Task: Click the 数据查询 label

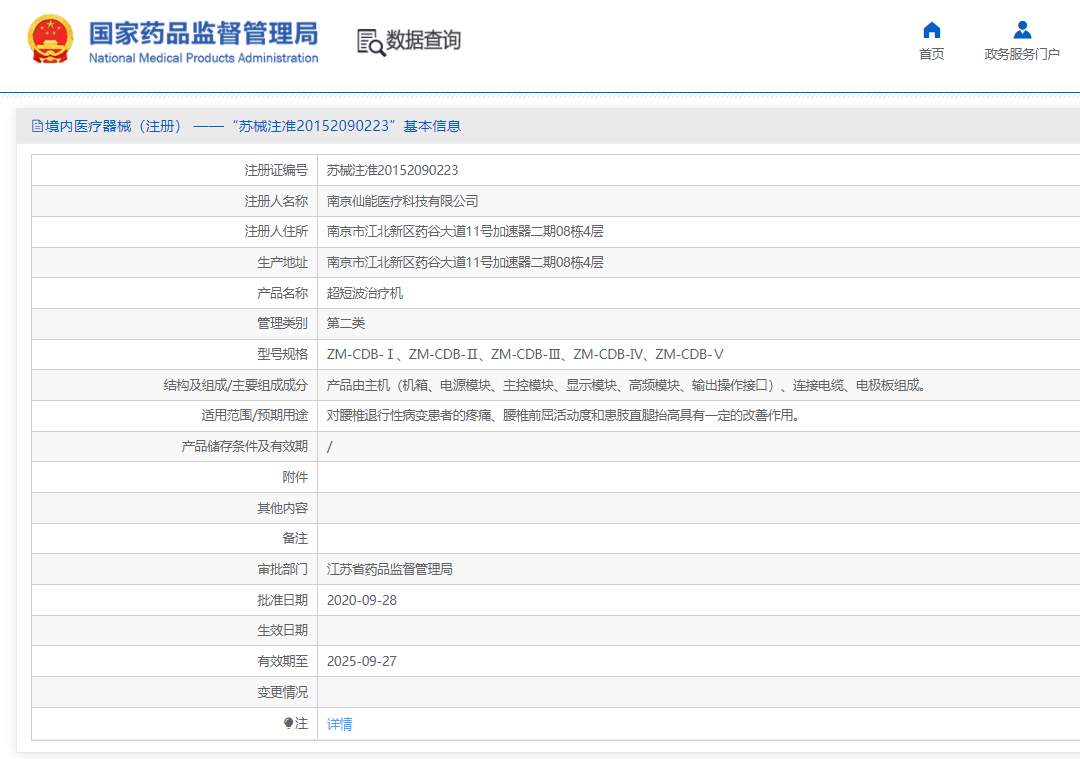Action: [423, 40]
